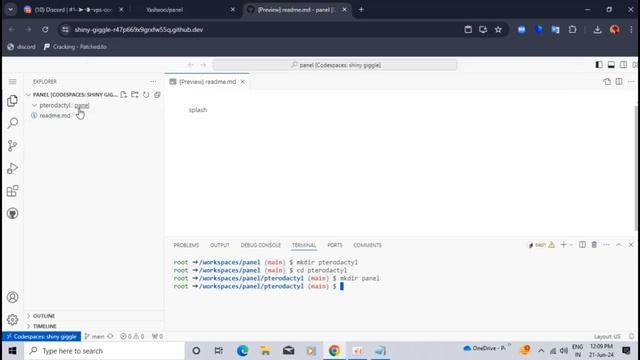Open Codespaces shiny giggle remote menu

tap(42, 336)
